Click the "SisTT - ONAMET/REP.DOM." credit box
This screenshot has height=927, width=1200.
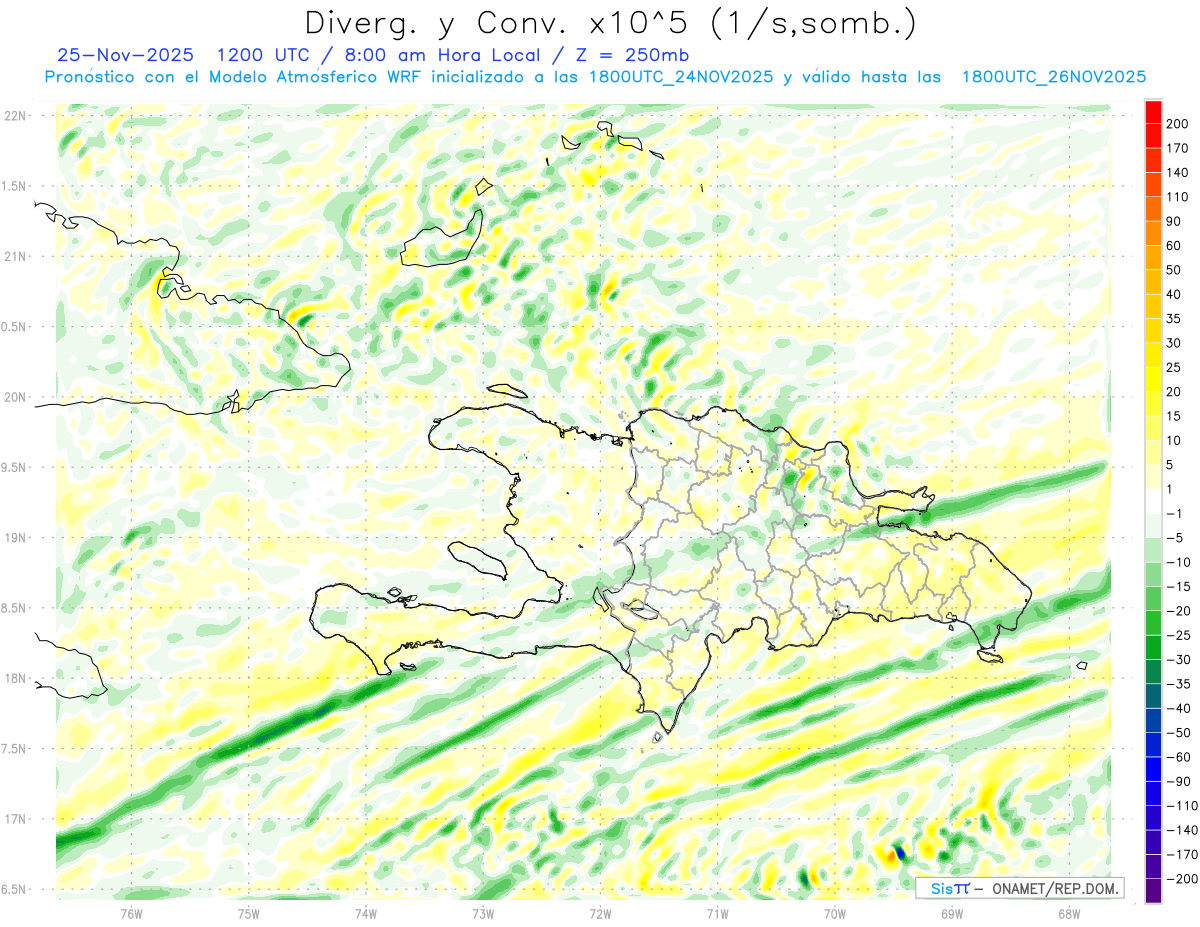1020,888
